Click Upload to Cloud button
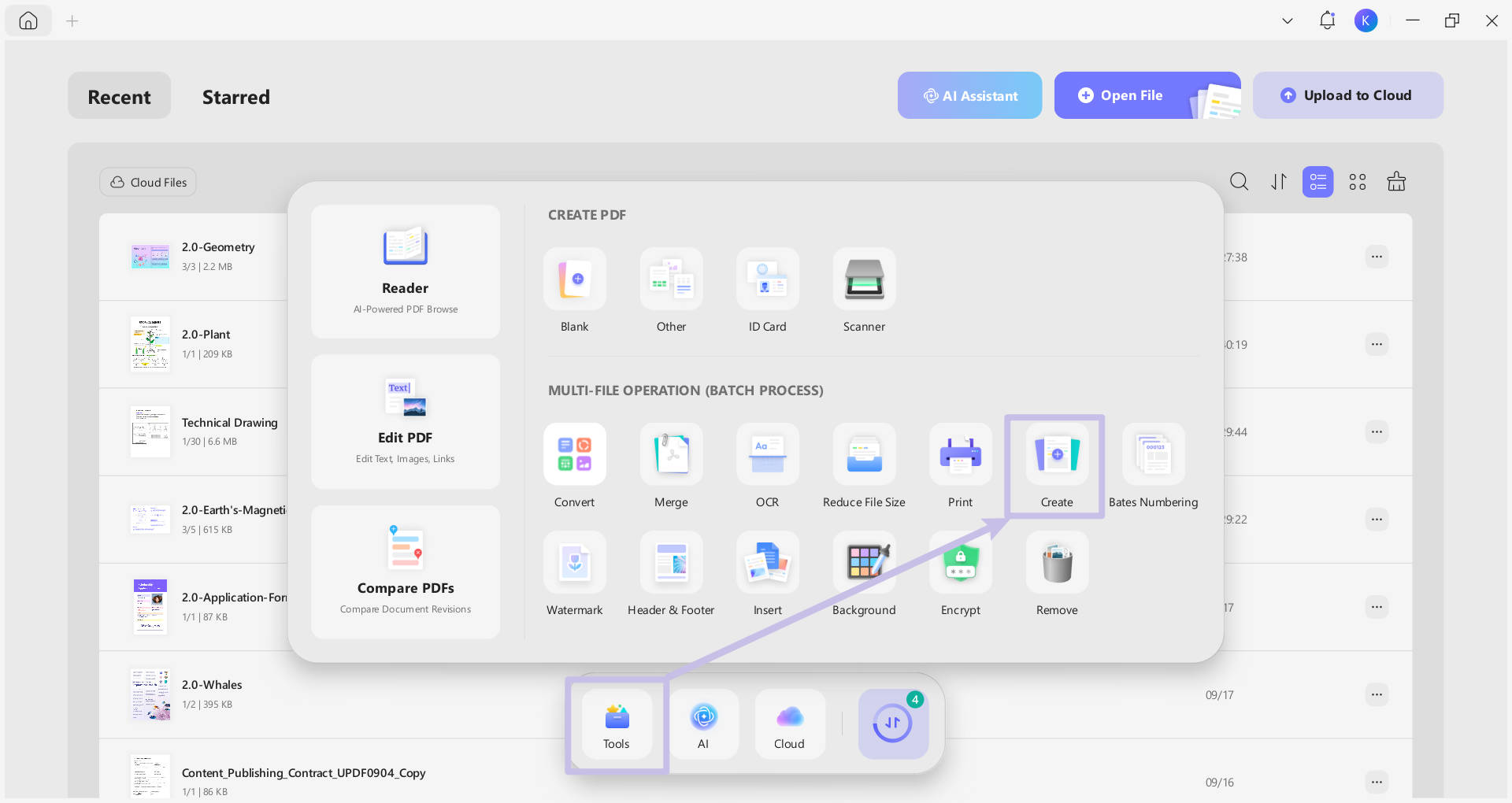The width and height of the screenshot is (1512, 803). [1347, 95]
